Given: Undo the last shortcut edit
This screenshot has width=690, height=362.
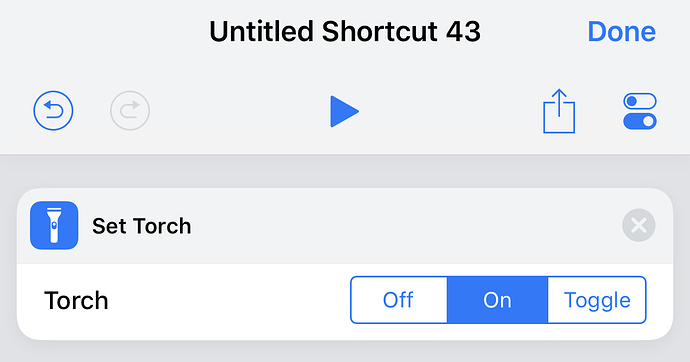Looking at the screenshot, I should coord(53,110).
